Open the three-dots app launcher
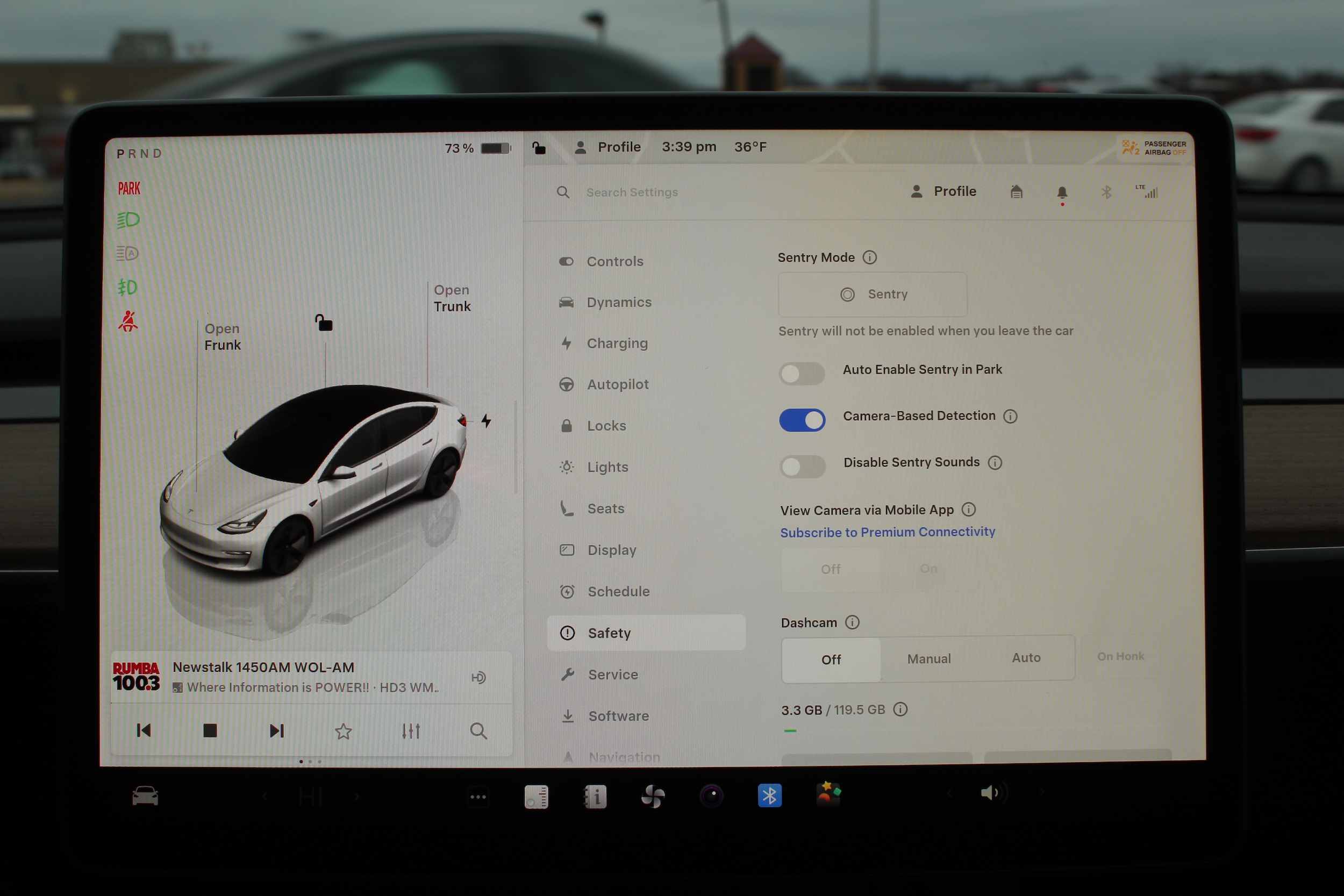 point(478,797)
